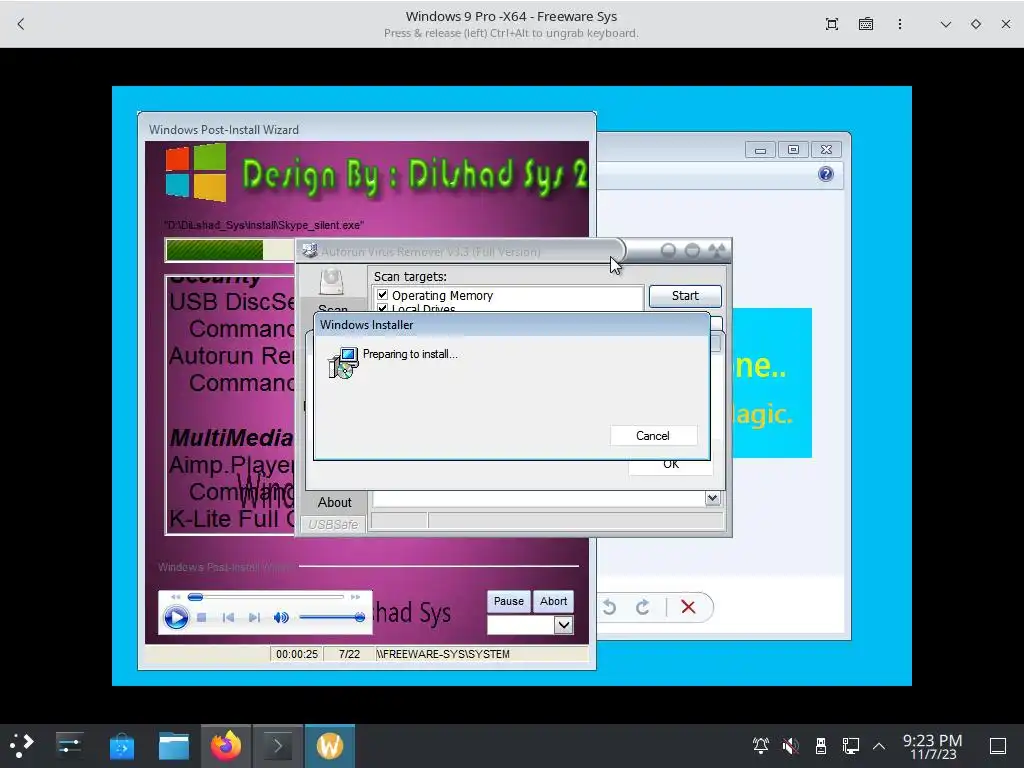
Task: Click the stop button in media player
Action: pyautogui.click(x=202, y=617)
